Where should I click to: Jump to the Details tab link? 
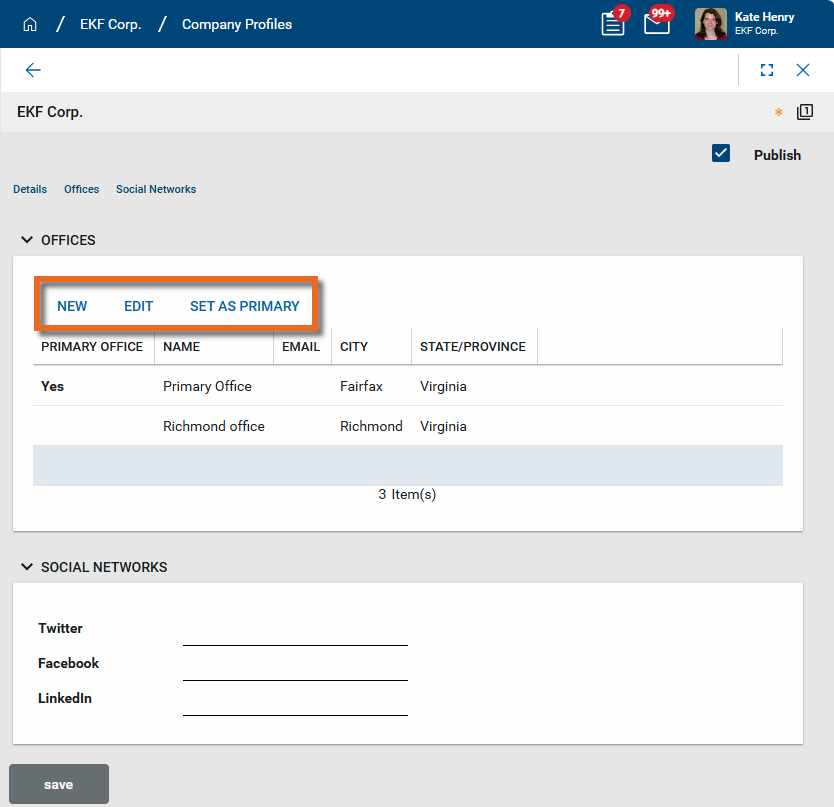click(30, 189)
